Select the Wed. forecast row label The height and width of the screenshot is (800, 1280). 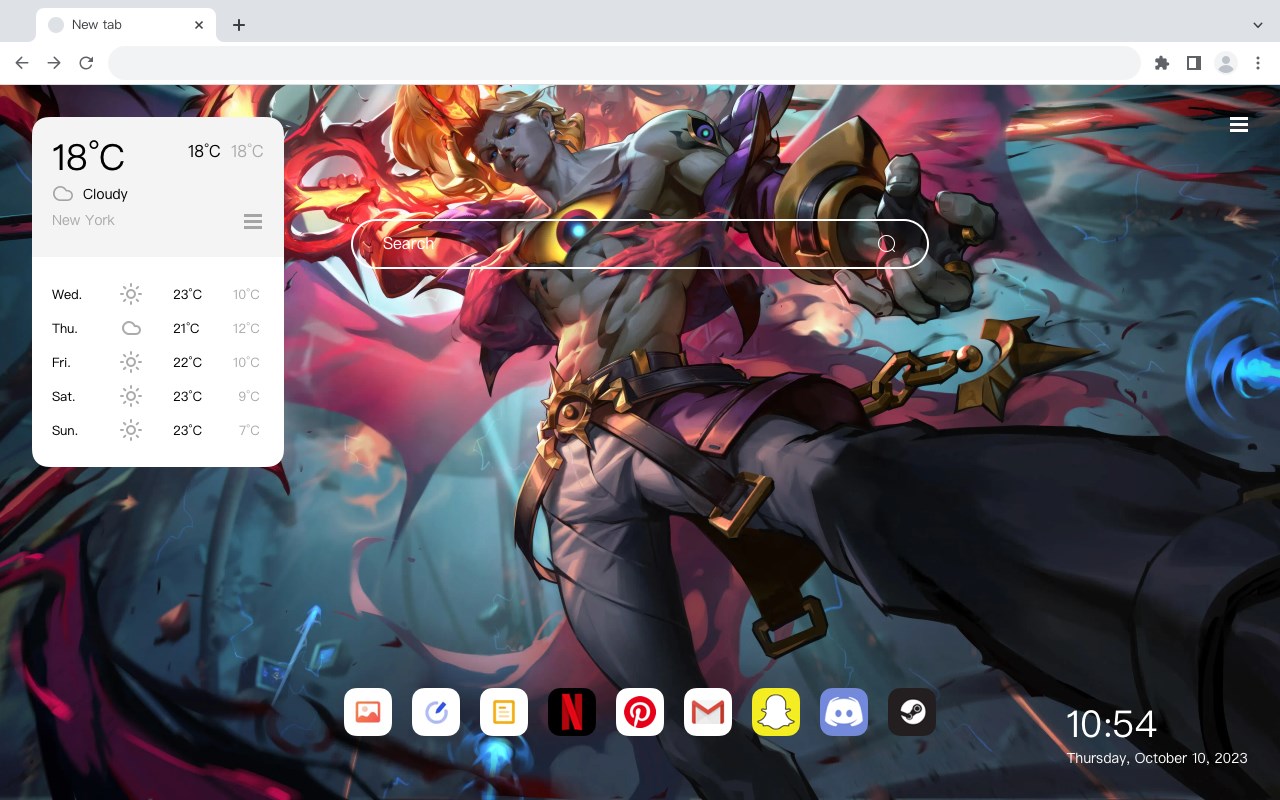pos(67,294)
